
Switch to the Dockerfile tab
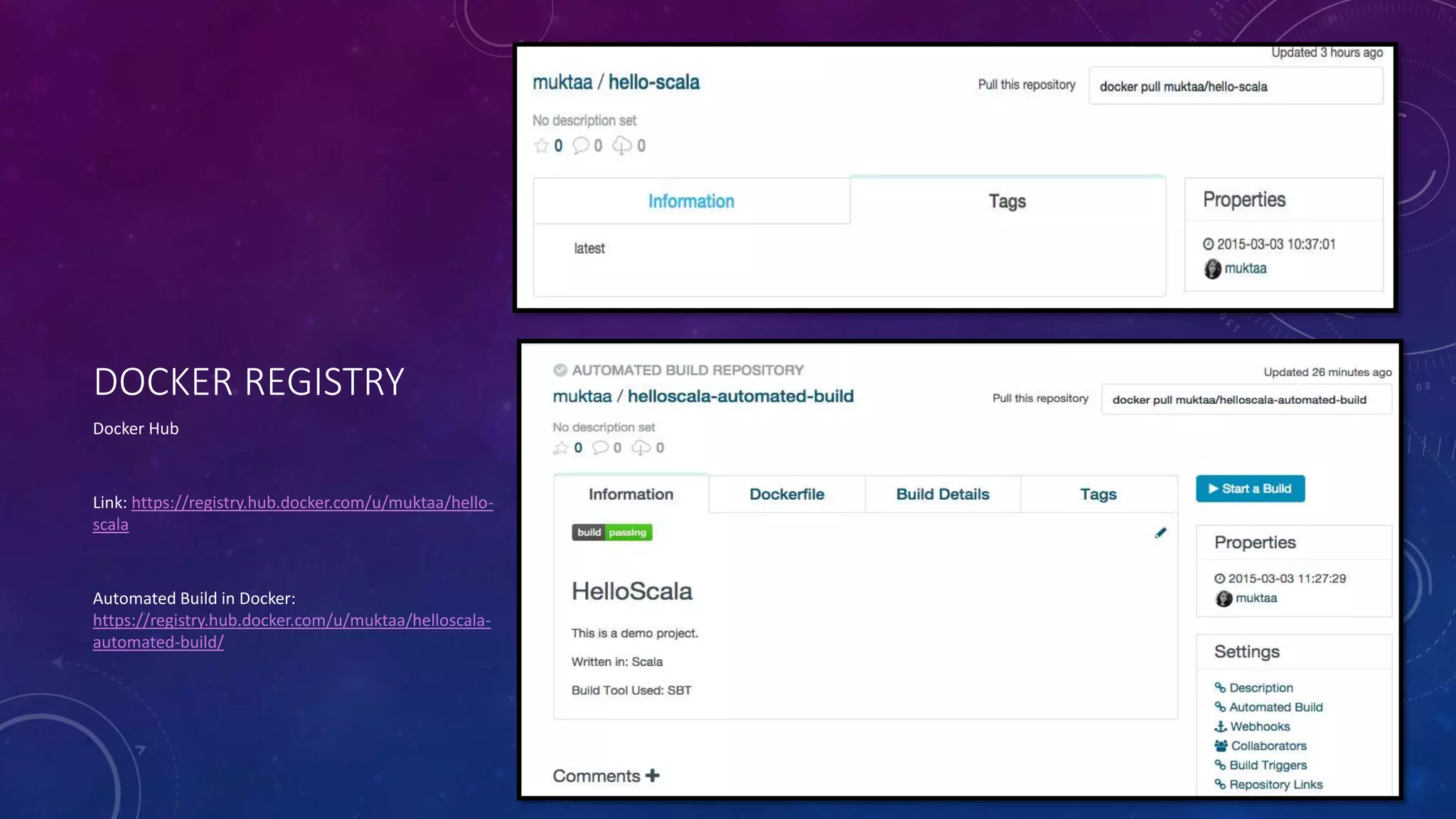point(787,494)
